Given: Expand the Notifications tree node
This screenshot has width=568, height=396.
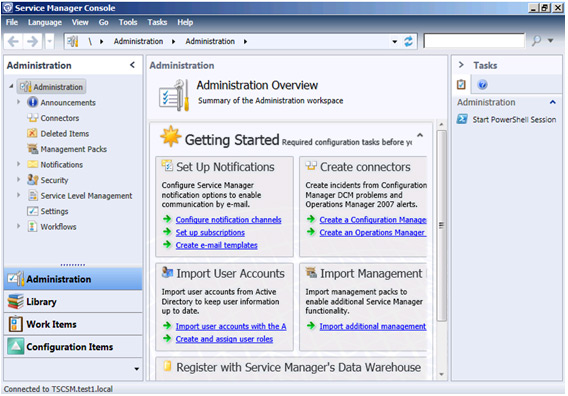Looking at the screenshot, I should pos(18,164).
